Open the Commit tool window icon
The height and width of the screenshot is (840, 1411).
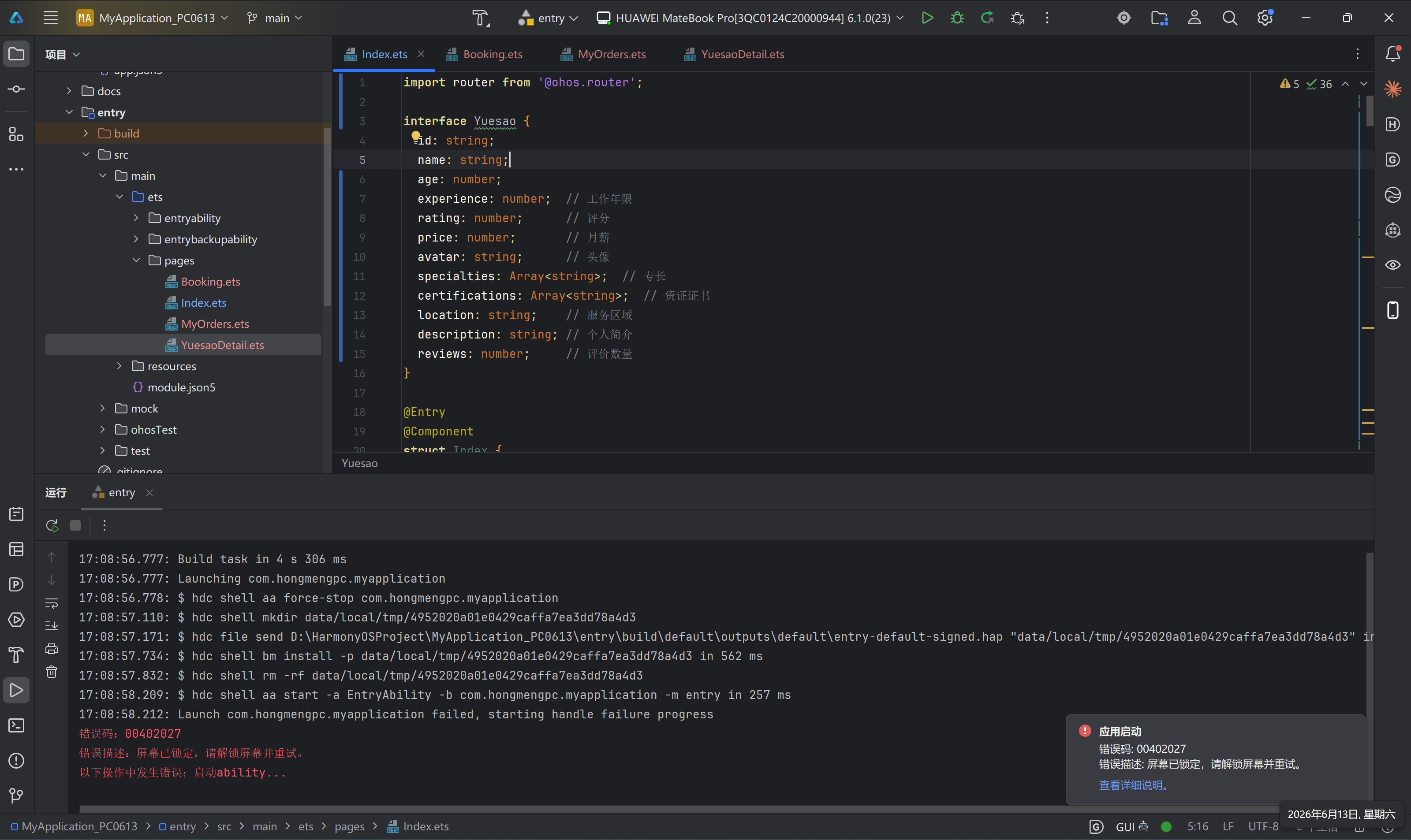click(16, 89)
